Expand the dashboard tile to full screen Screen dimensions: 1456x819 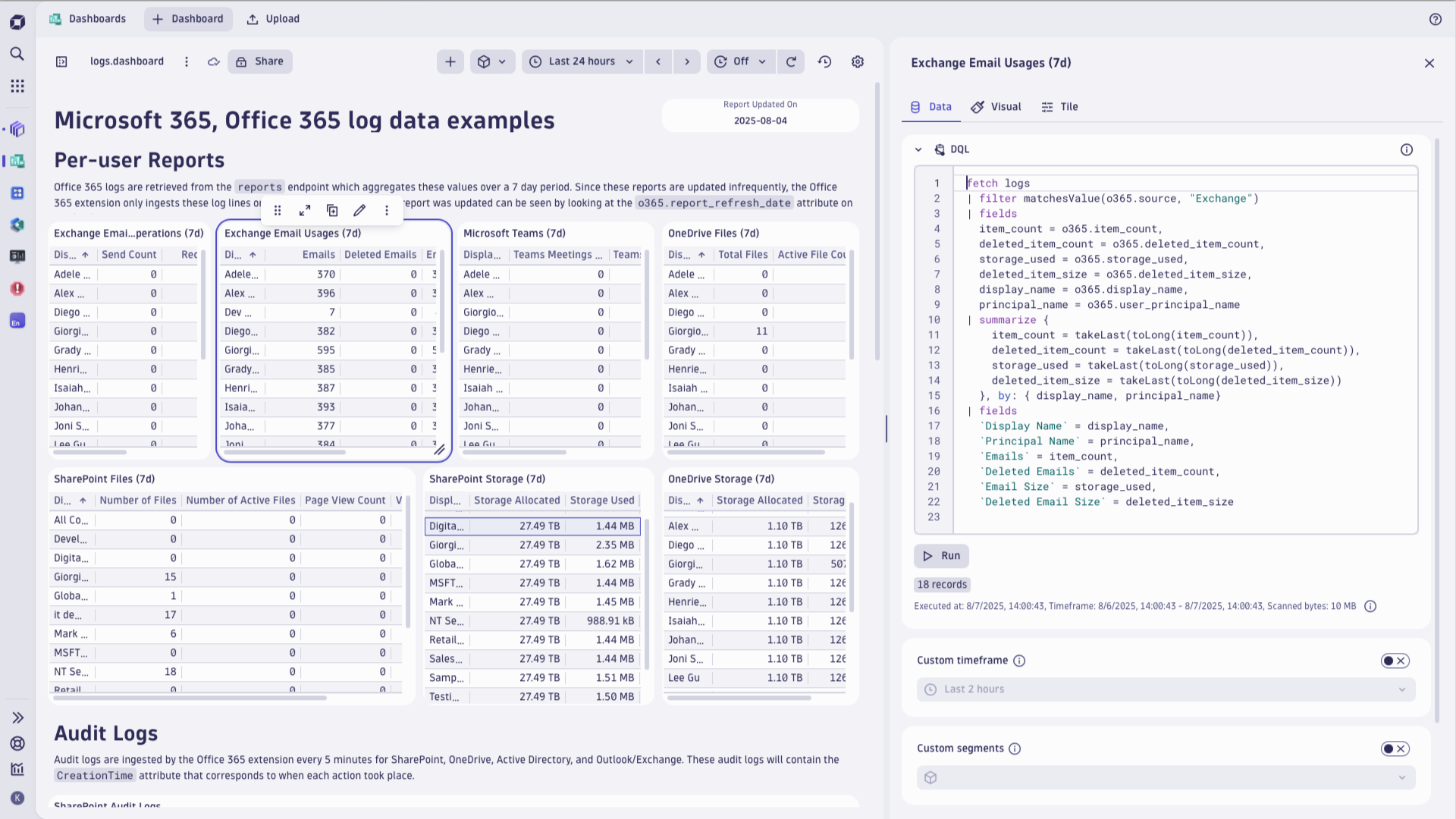tap(304, 210)
